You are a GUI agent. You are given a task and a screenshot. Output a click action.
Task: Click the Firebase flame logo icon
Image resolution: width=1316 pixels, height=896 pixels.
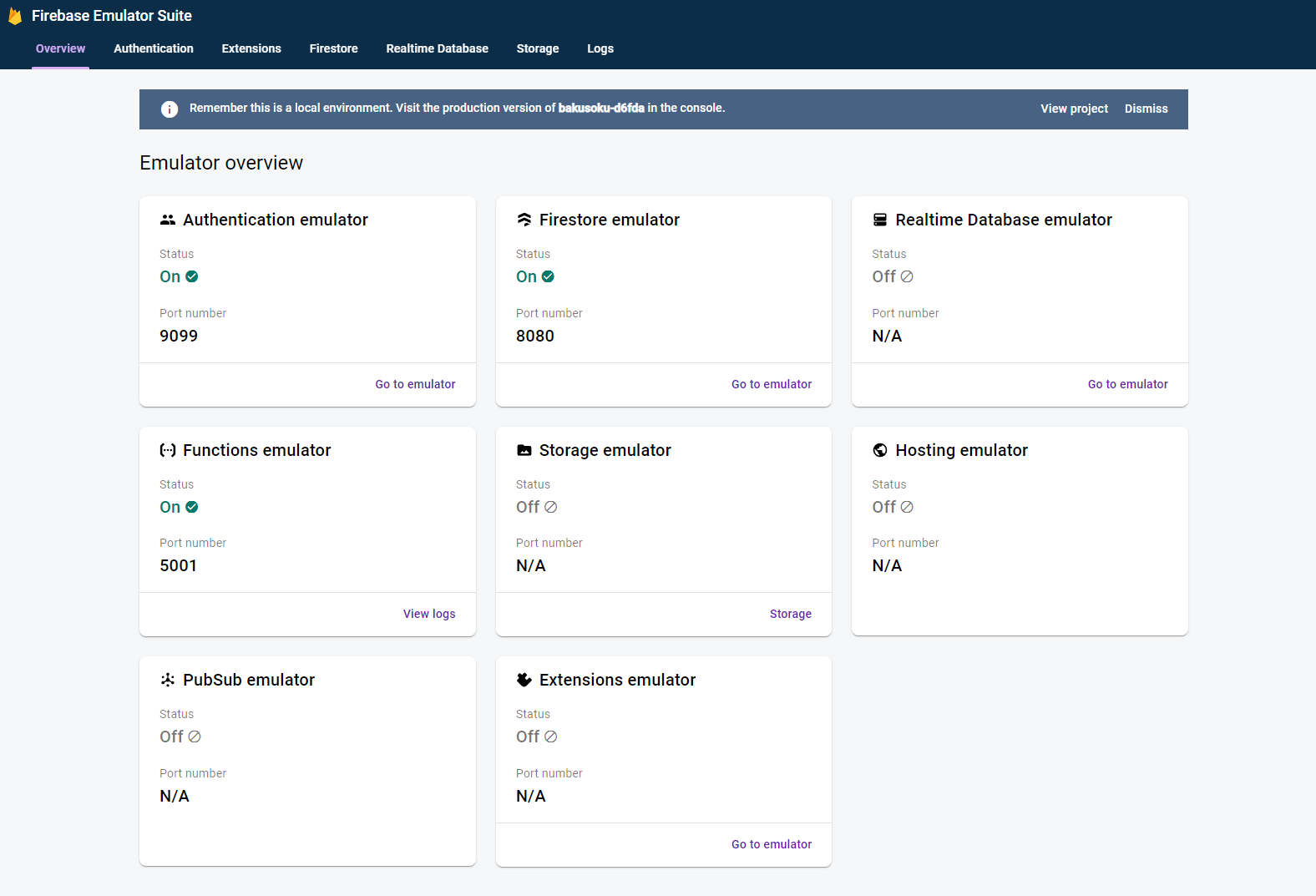point(14,16)
